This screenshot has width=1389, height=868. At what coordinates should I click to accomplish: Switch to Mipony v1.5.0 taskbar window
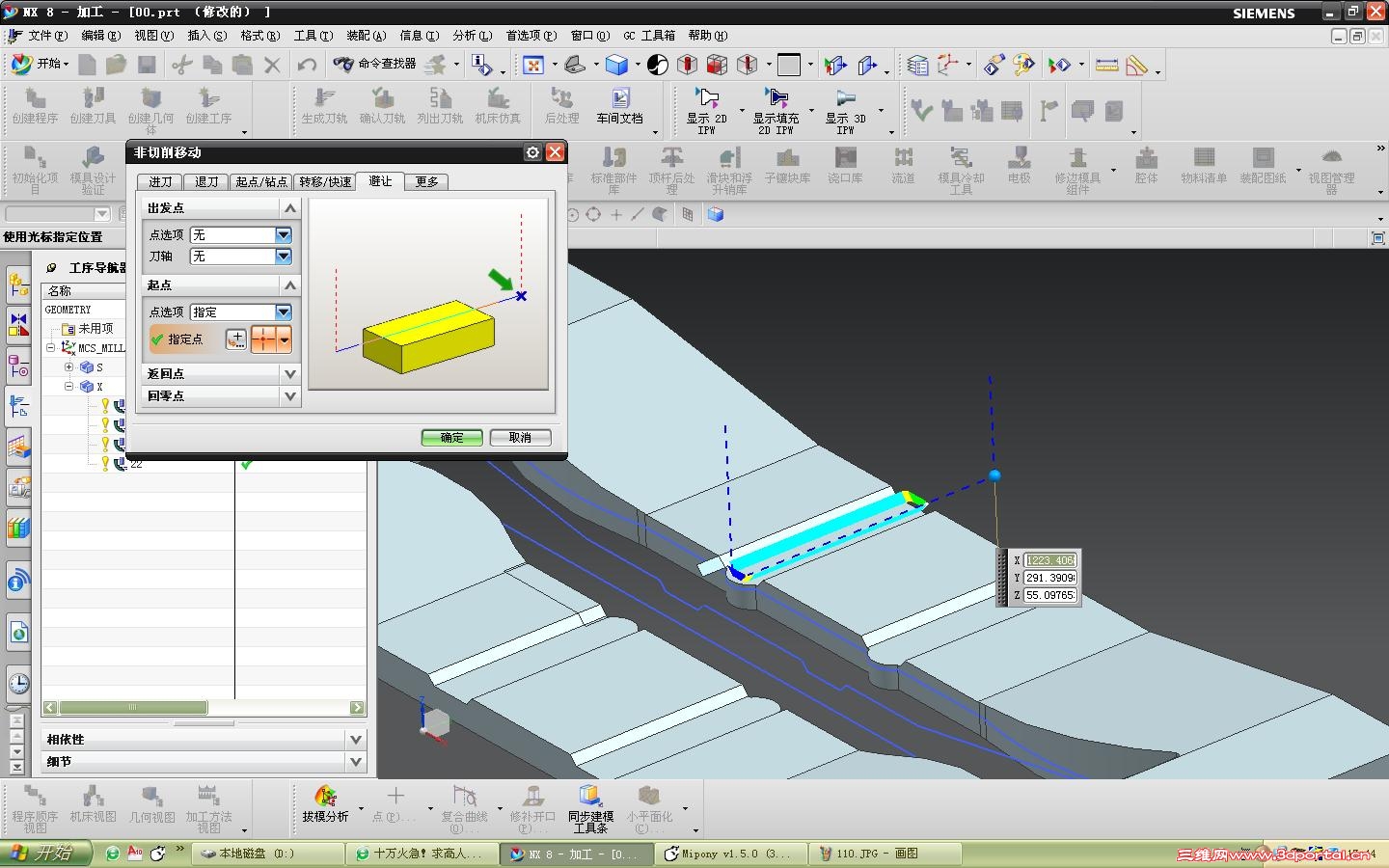[730, 854]
